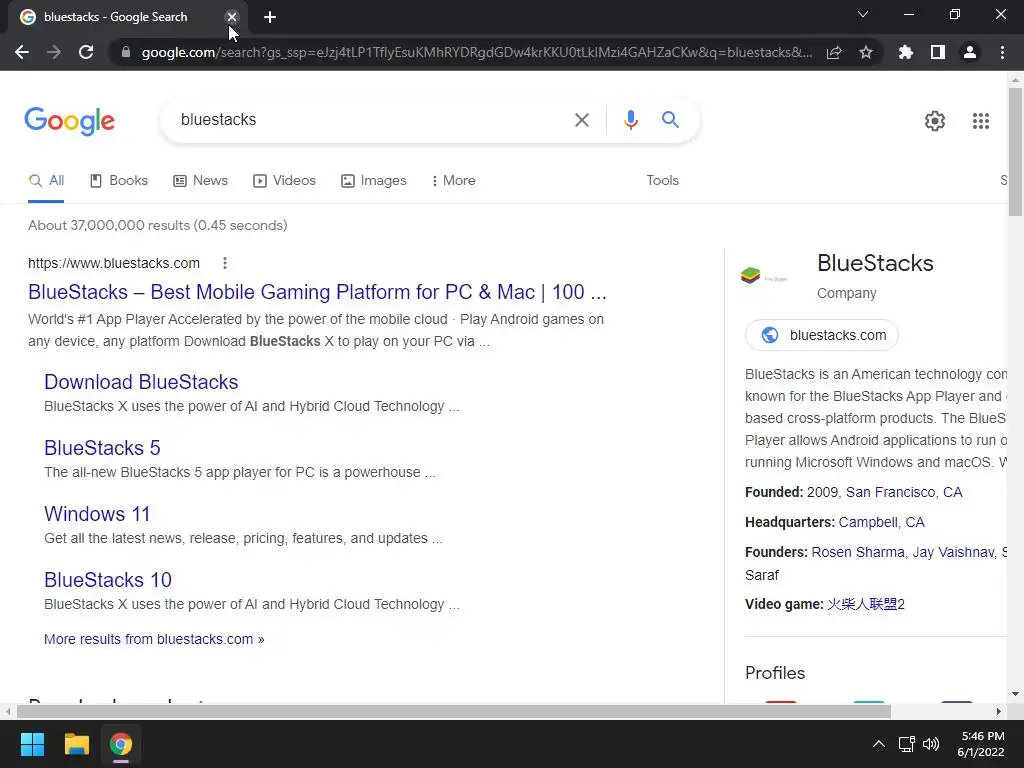
Task: Click BlueStacks logo thumbnail in knowledge panel
Action: coord(764,276)
